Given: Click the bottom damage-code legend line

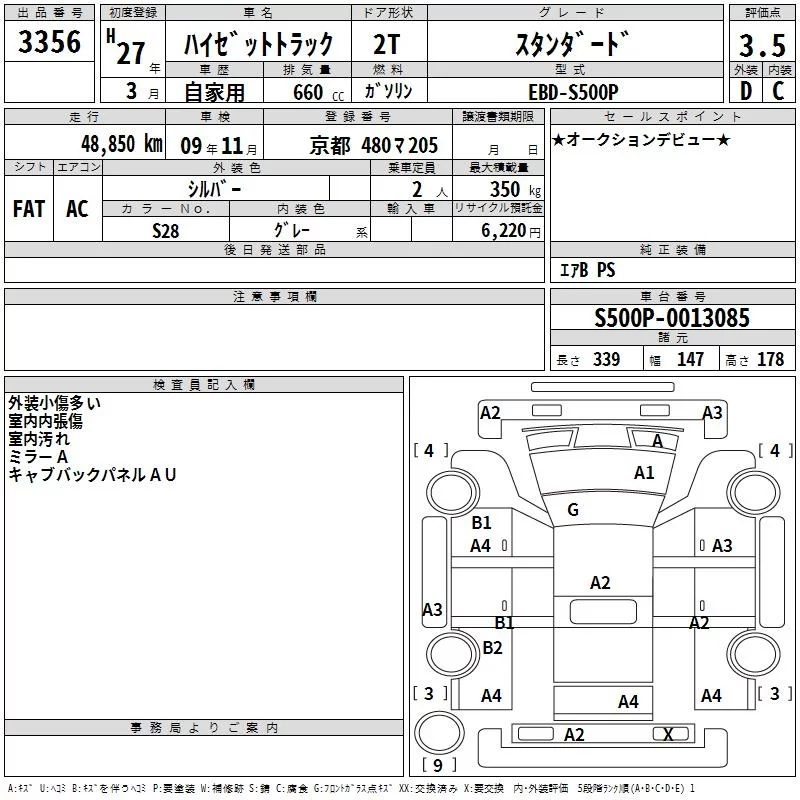Looking at the screenshot, I should coord(351,789).
